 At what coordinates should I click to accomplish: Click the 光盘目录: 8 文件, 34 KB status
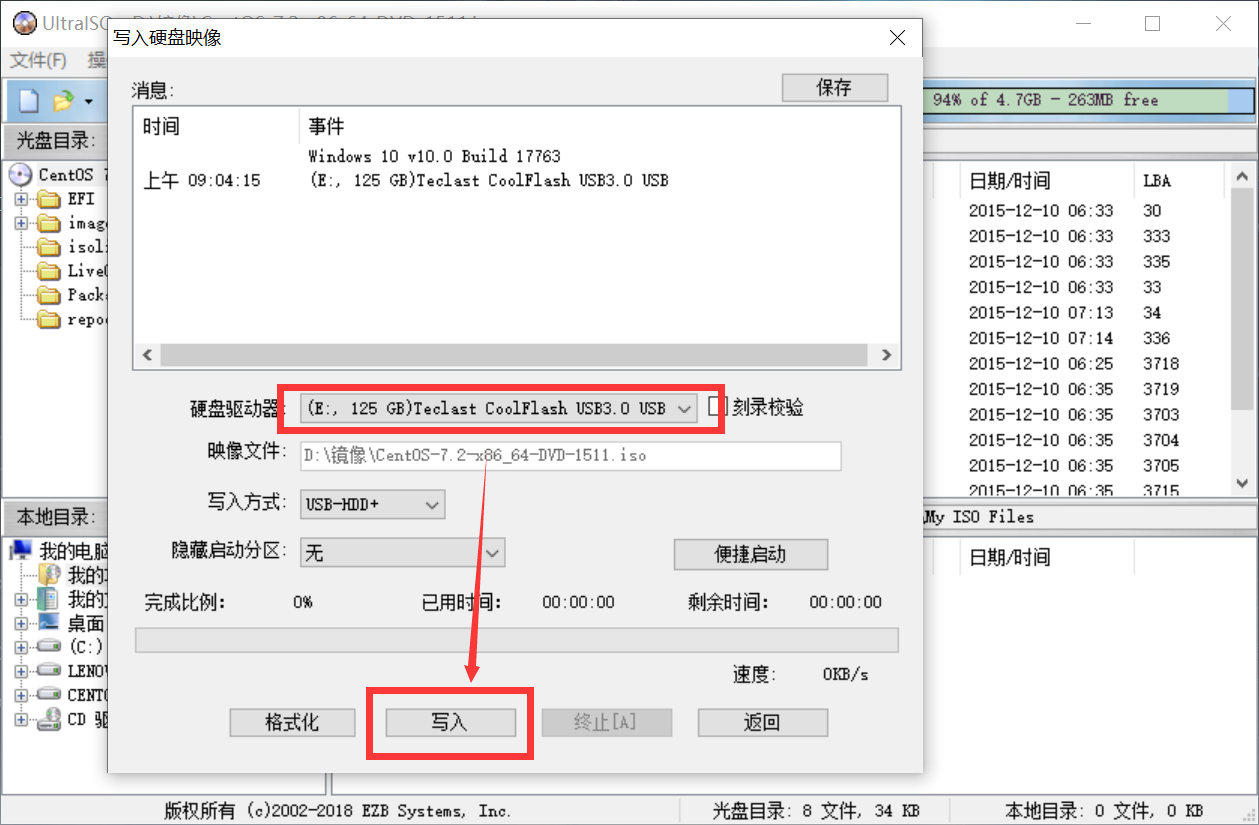coord(816,811)
